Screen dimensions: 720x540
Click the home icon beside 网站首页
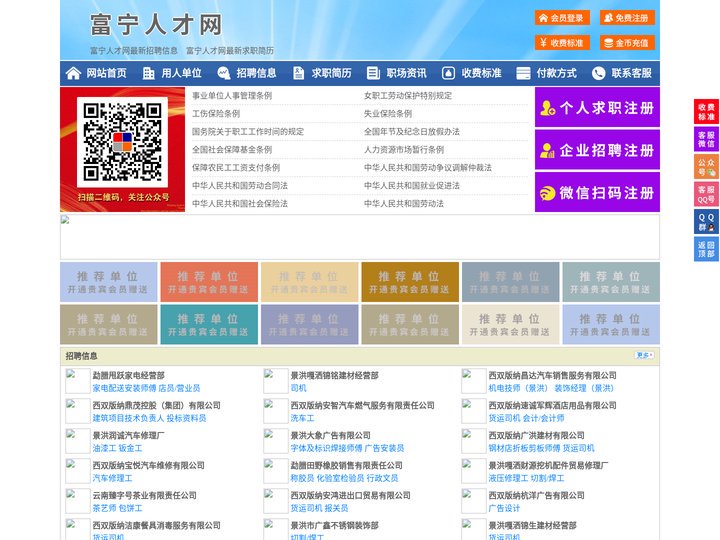point(73,73)
